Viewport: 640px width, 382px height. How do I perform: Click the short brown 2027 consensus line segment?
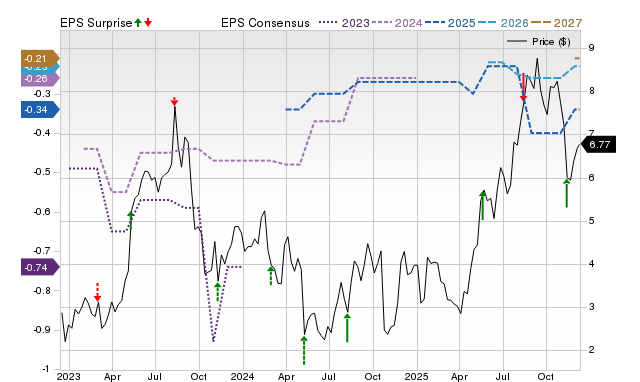click(x=577, y=58)
